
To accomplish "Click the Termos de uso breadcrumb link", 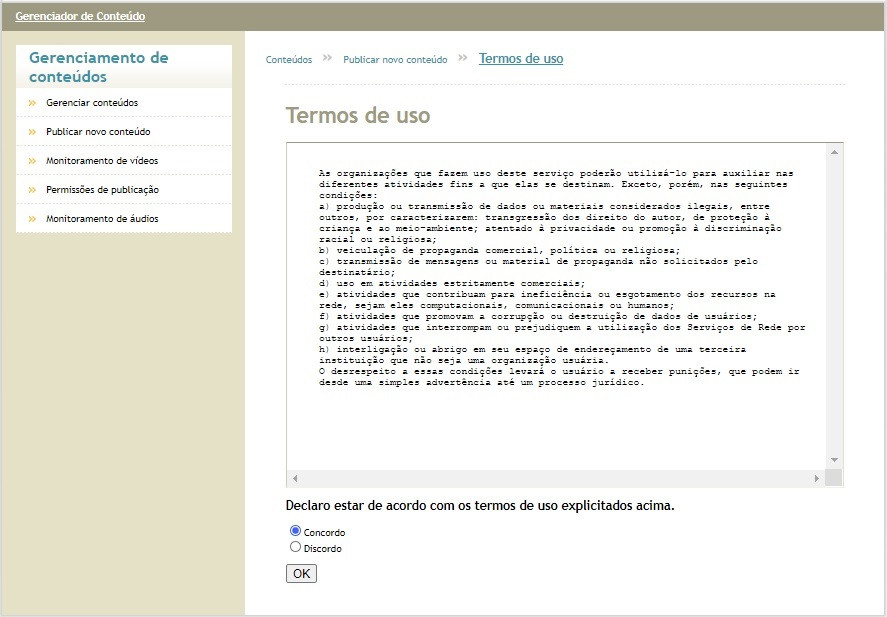I will (x=521, y=59).
